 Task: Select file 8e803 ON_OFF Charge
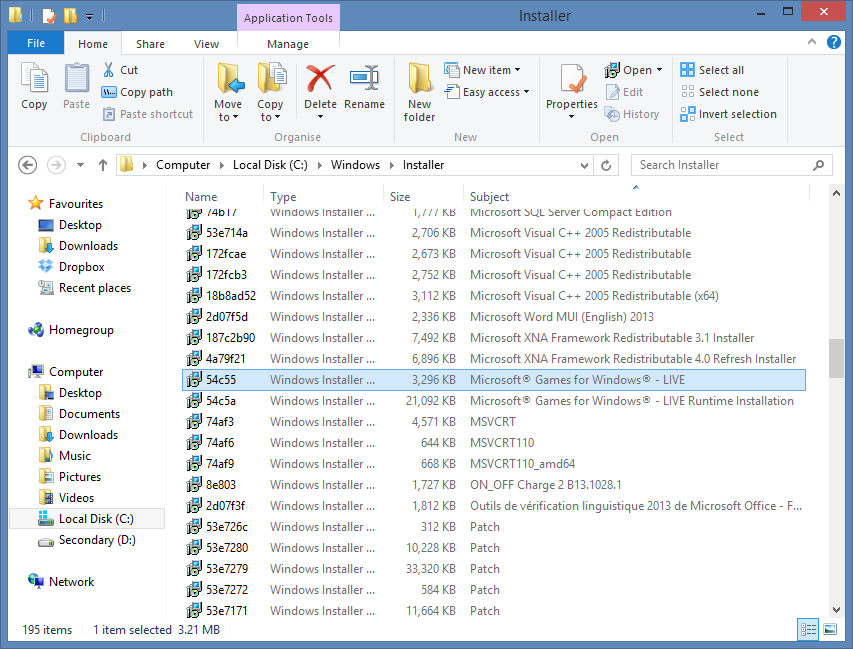(493, 485)
